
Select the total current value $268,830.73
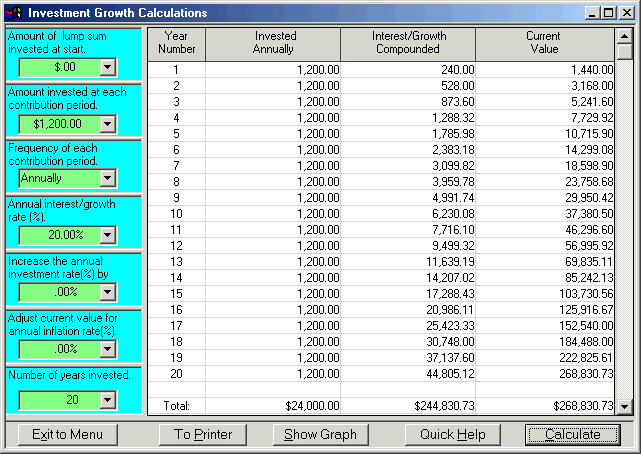(545, 406)
